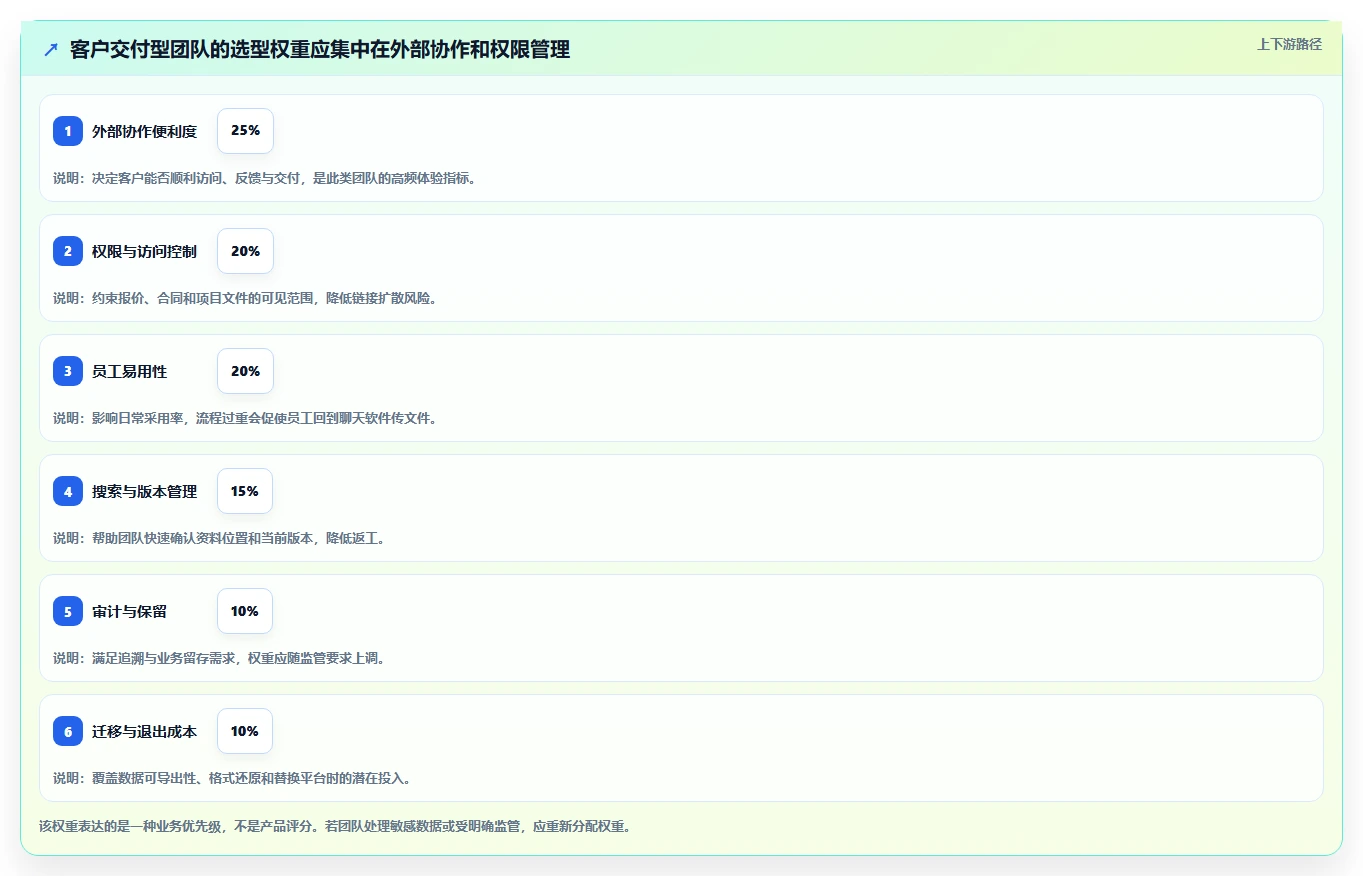Viewport: 1363px width, 876px height.
Task: Click the 10% weight chip for 迁移与退出成本
Action: [x=245, y=731]
